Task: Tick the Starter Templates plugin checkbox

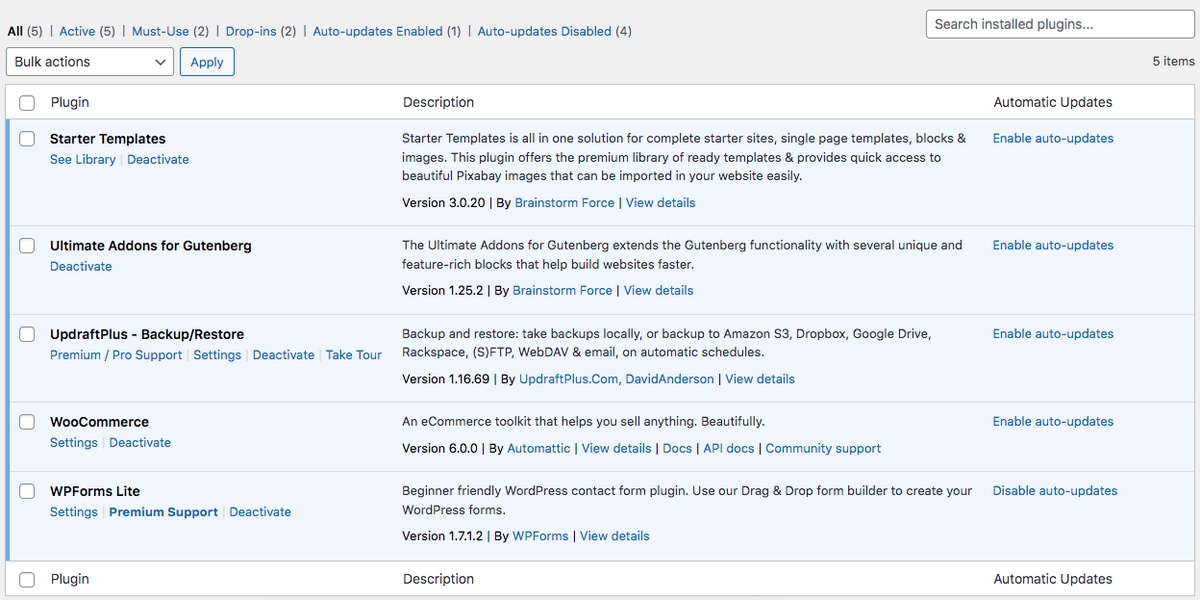Action: click(27, 139)
